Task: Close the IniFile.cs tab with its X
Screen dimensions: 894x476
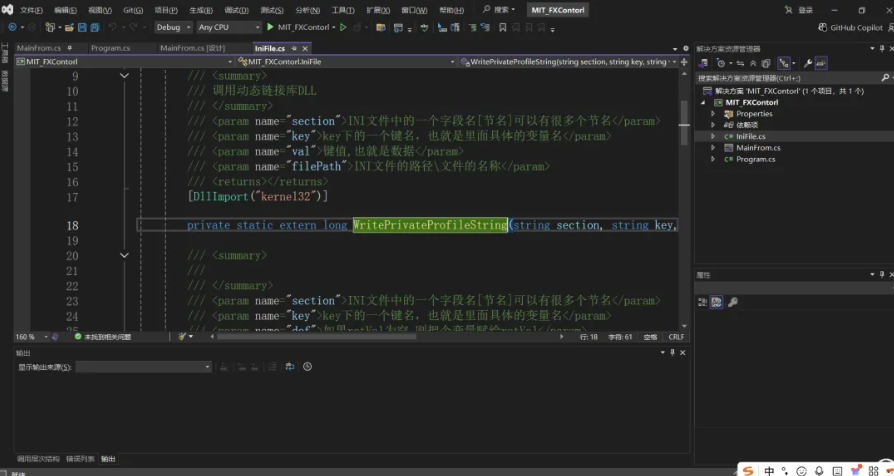Action: coord(305,48)
